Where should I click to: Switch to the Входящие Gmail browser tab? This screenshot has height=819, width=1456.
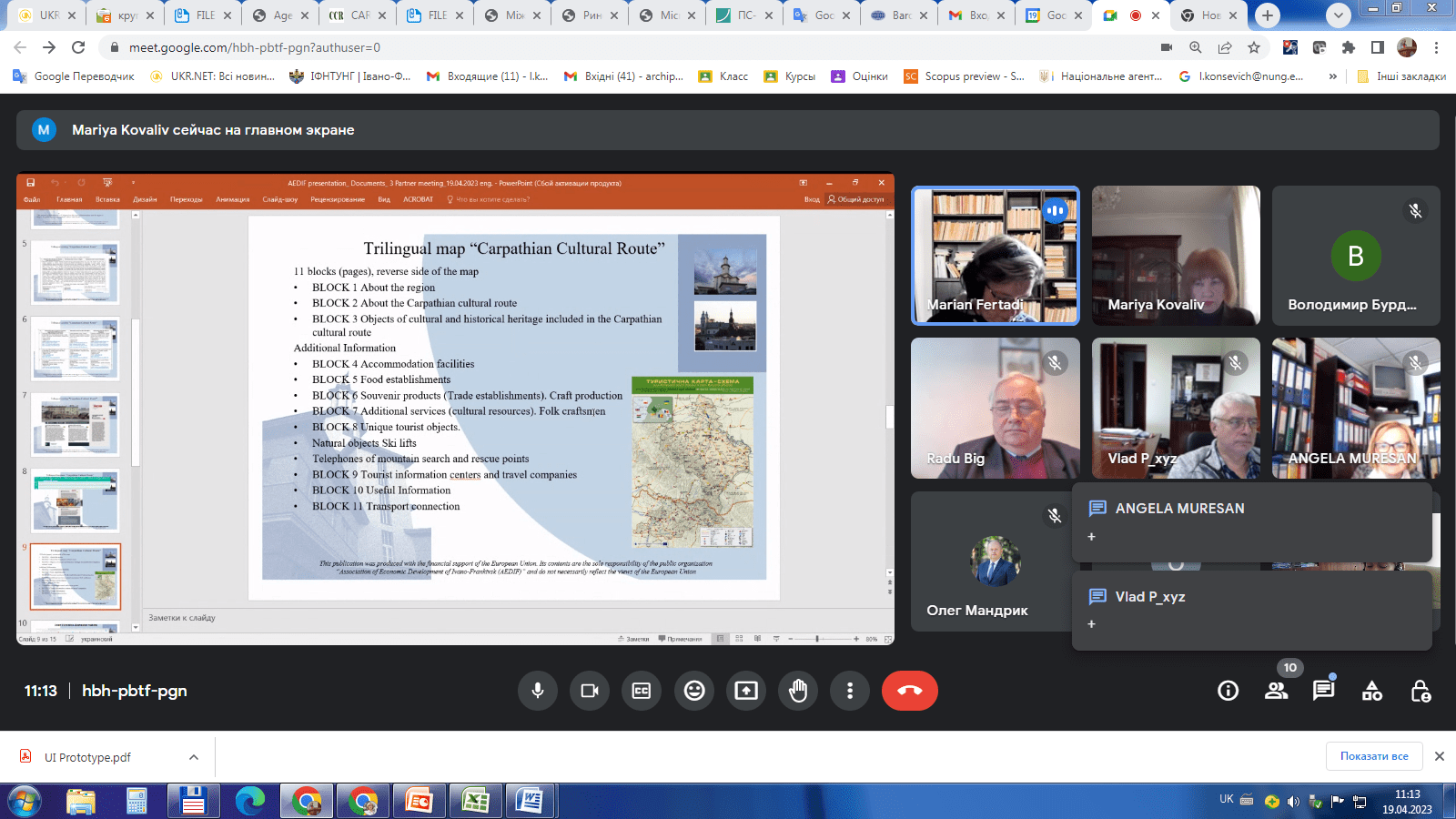click(x=968, y=15)
